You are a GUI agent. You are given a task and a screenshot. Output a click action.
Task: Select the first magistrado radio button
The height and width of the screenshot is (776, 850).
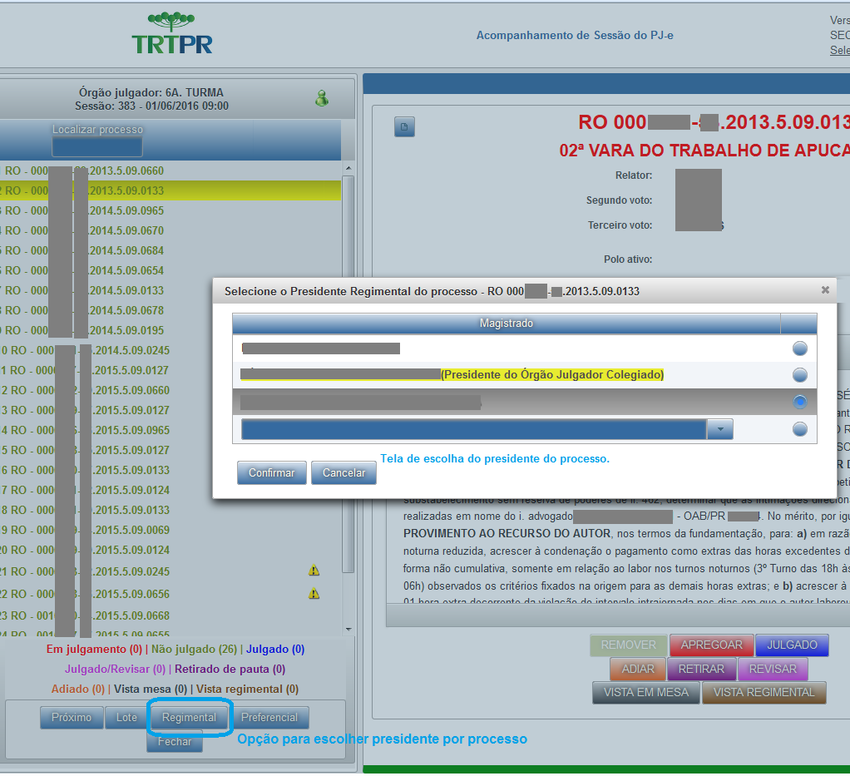coord(800,348)
